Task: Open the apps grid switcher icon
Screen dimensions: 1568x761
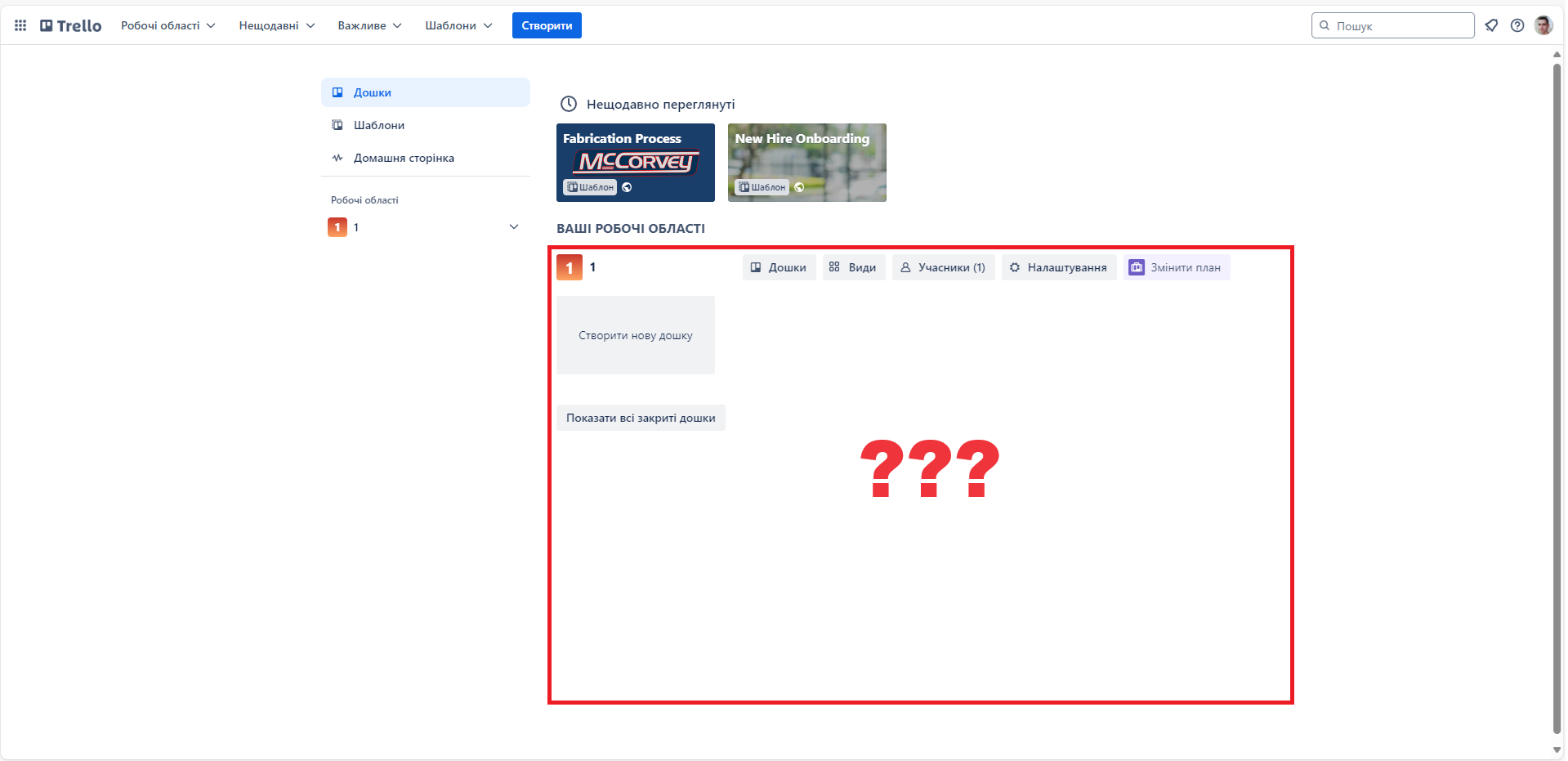Action: 20,25
